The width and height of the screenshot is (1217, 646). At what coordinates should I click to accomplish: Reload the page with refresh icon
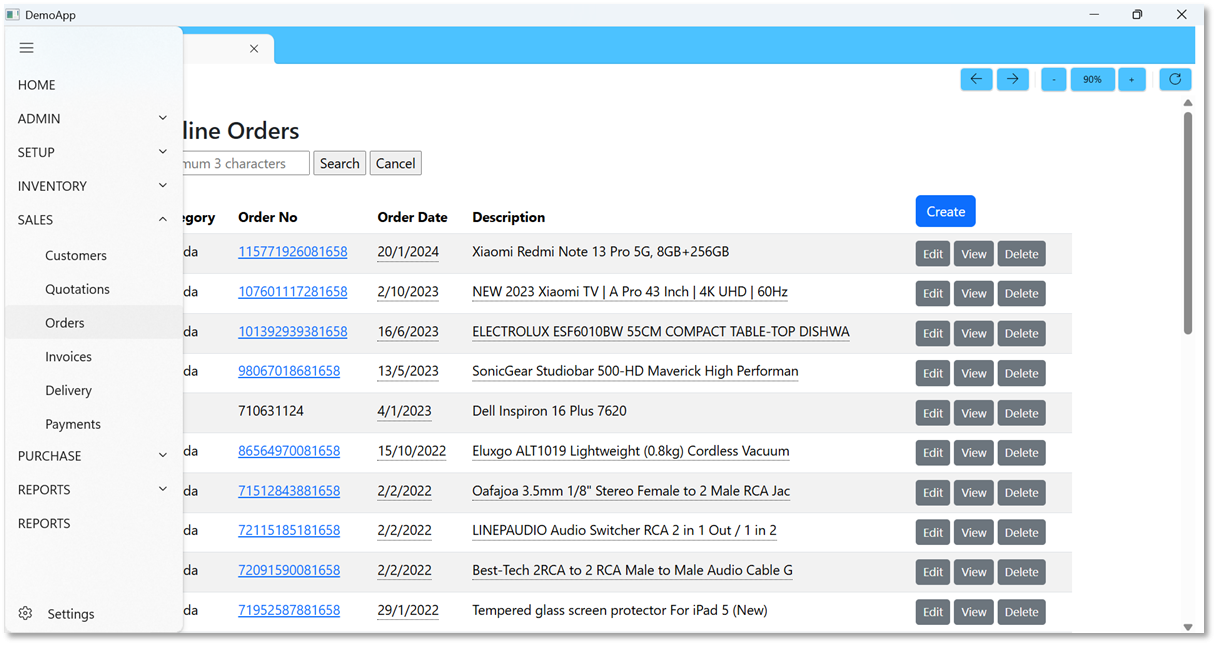[x=1175, y=79]
